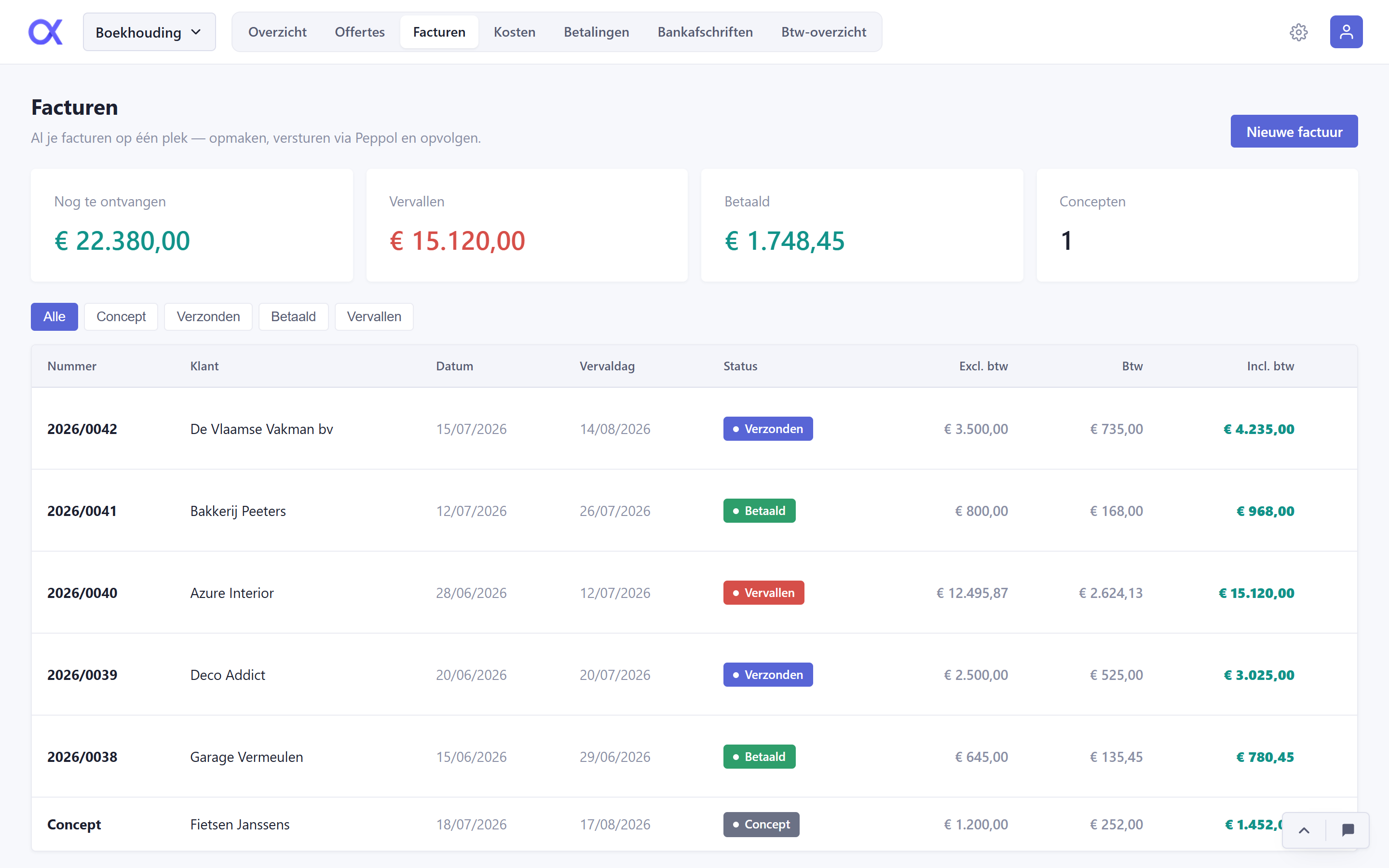Screen dimensions: 1389x868
Task: Switch to the Offertes tab
Action: (x=359, y=32)
